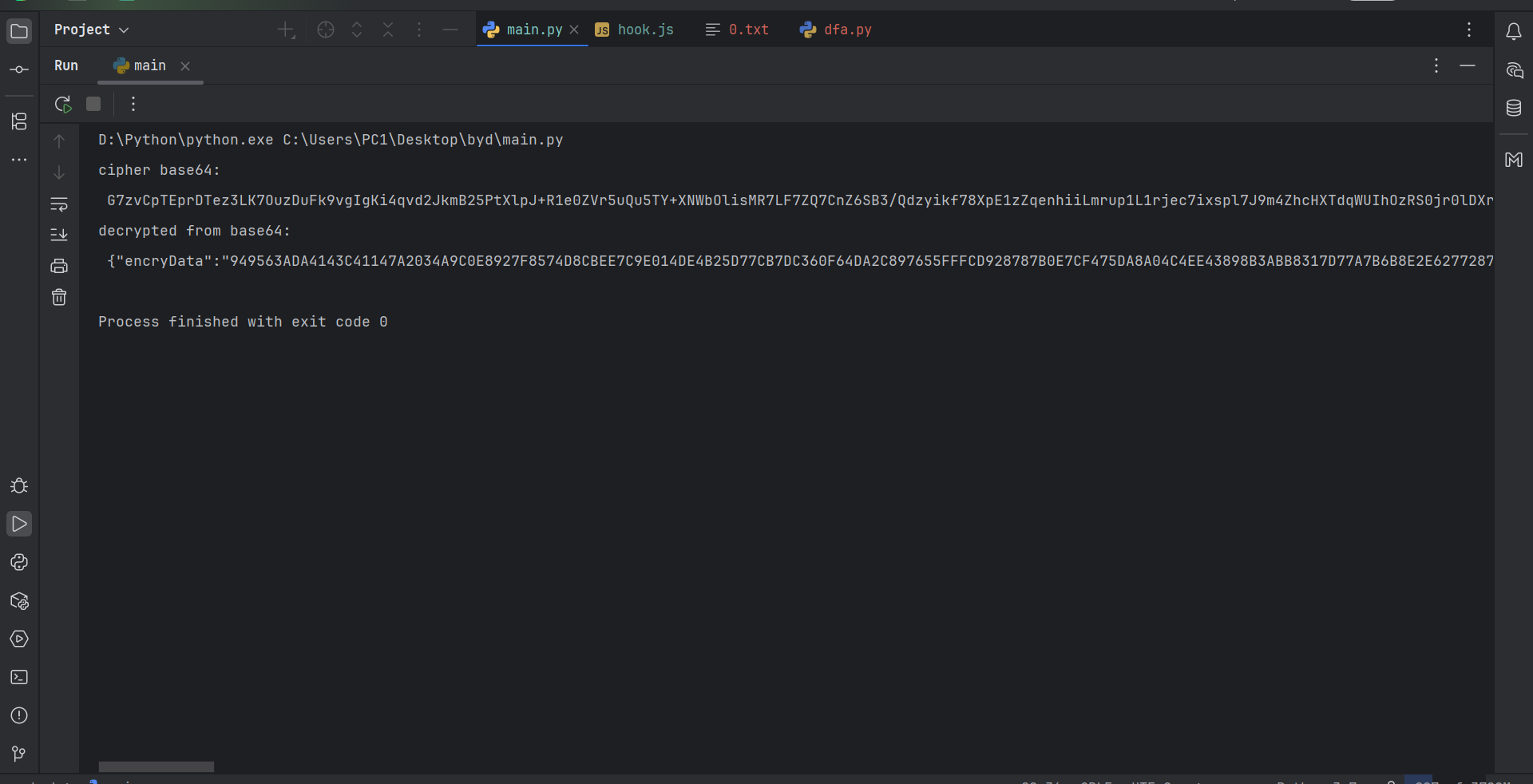Open Run tool window options

[1436, 65]
